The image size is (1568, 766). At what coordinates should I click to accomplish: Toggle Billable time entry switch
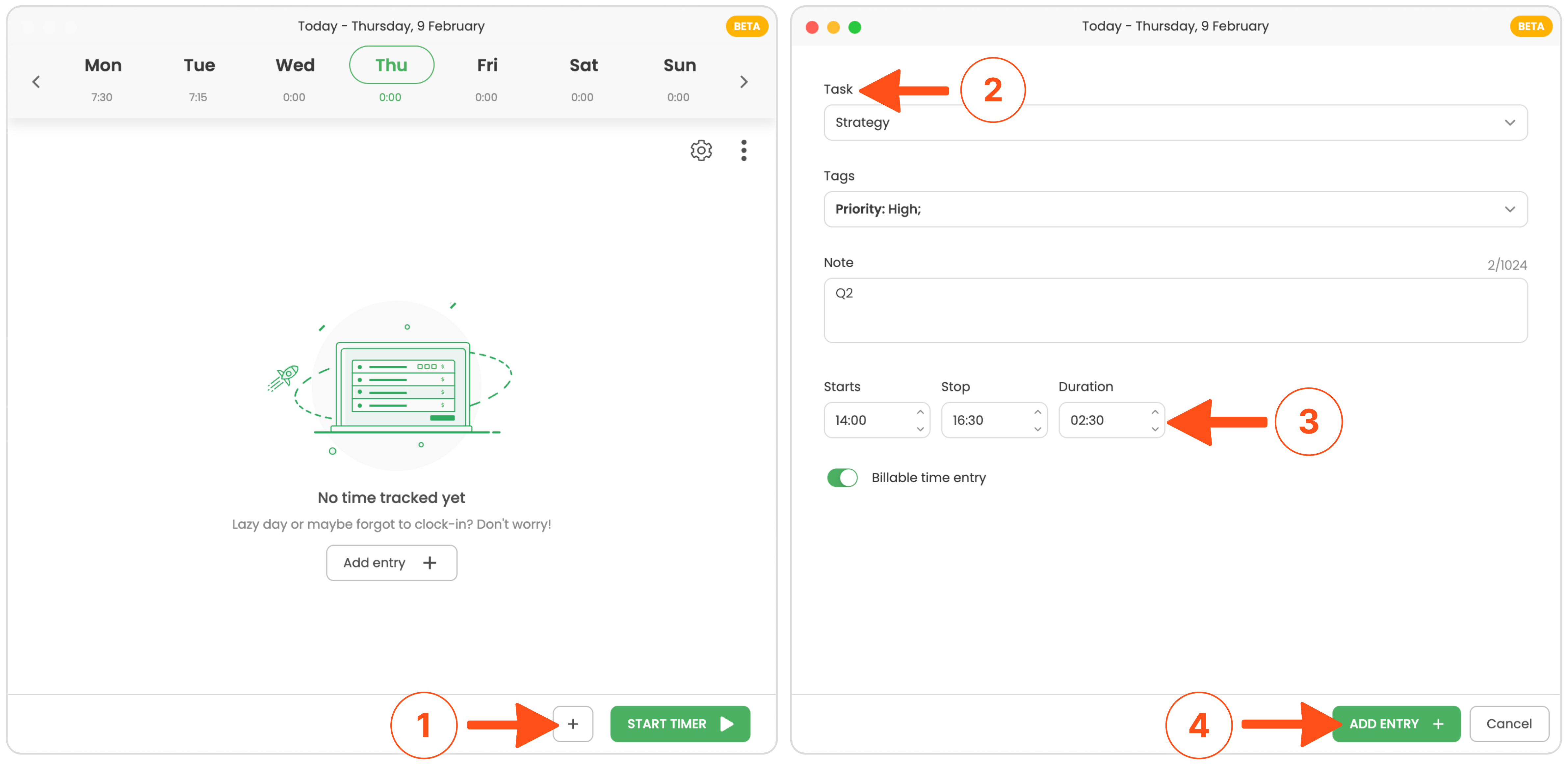click(x=842, y=477)
